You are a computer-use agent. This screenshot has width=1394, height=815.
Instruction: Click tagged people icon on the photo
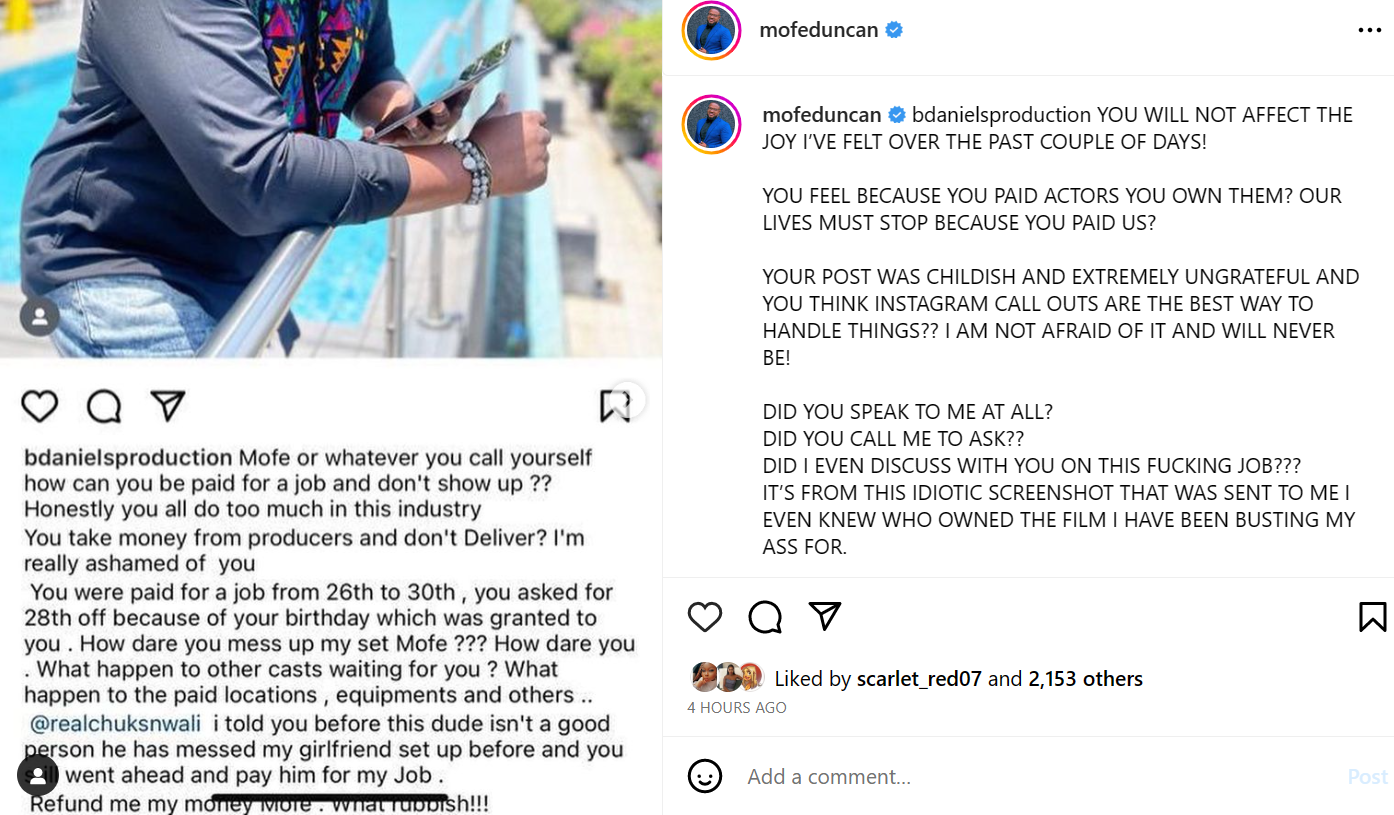point(39,776)
